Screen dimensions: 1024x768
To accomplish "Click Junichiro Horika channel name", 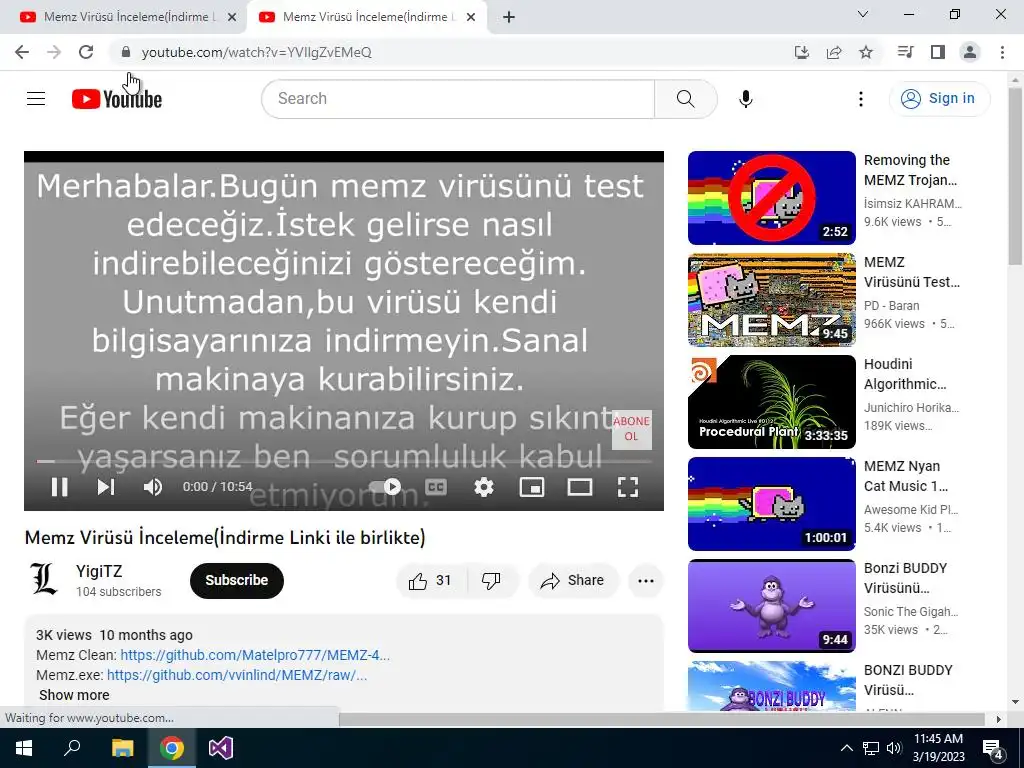I will (x=911, y=408).
